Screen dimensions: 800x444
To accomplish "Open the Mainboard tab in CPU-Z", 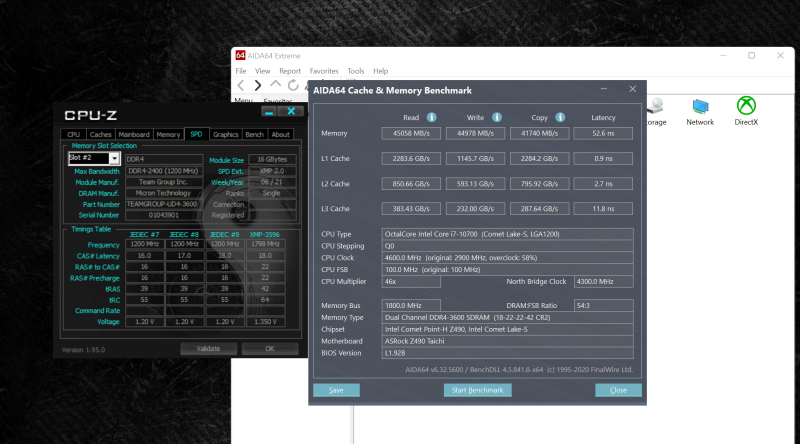I will 133,134.
